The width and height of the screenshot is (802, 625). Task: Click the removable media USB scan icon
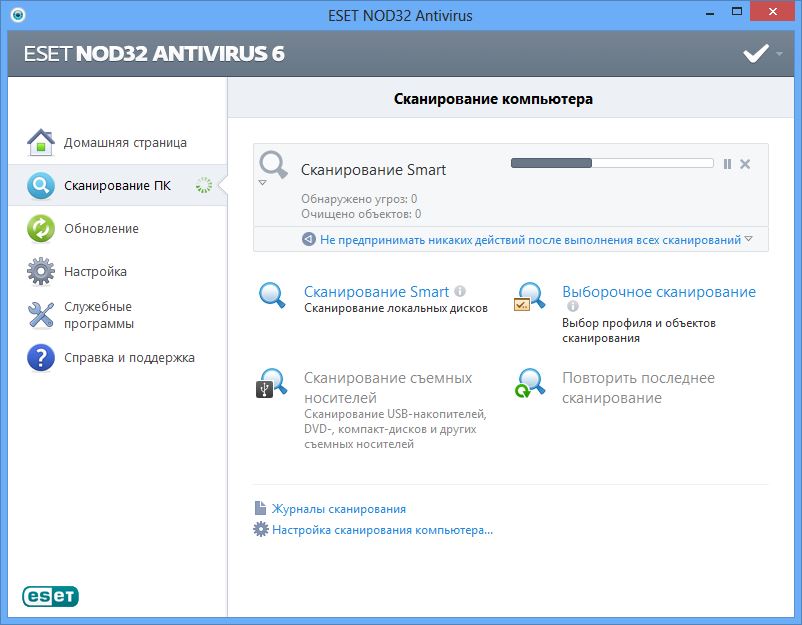coord(271,383)
